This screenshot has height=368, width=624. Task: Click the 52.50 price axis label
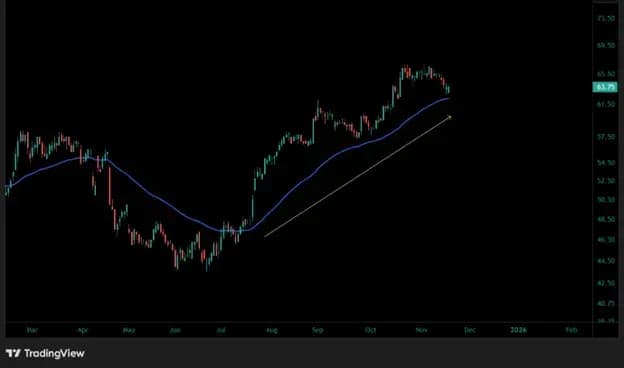[606, 181]
